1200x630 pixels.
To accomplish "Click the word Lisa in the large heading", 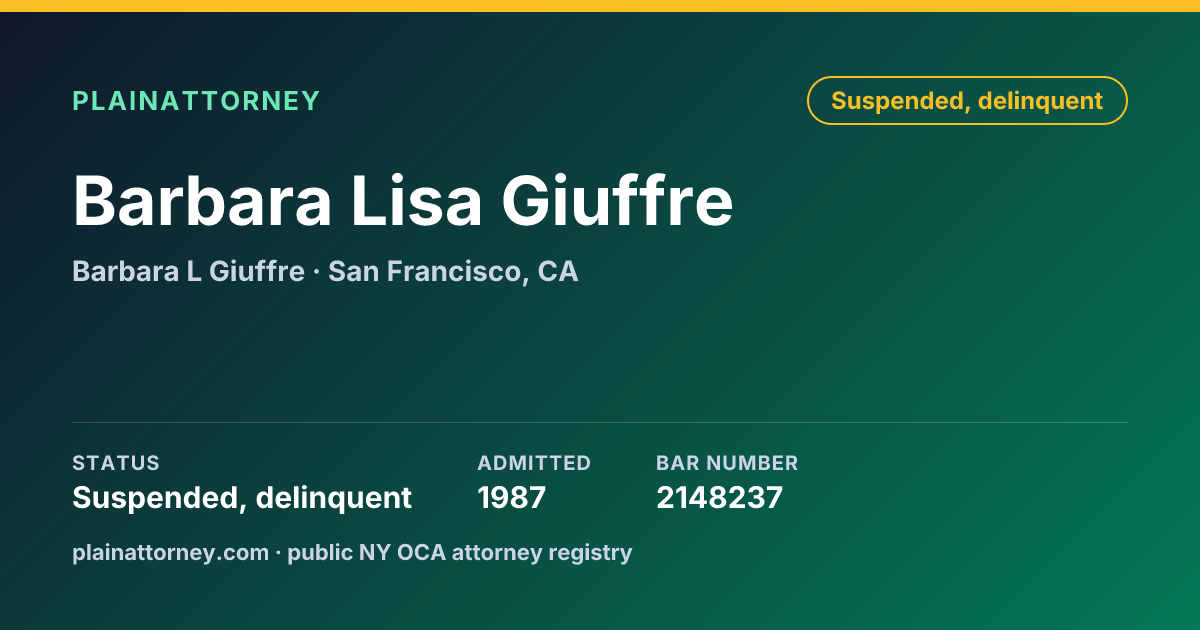I will (x=417, y=200).
